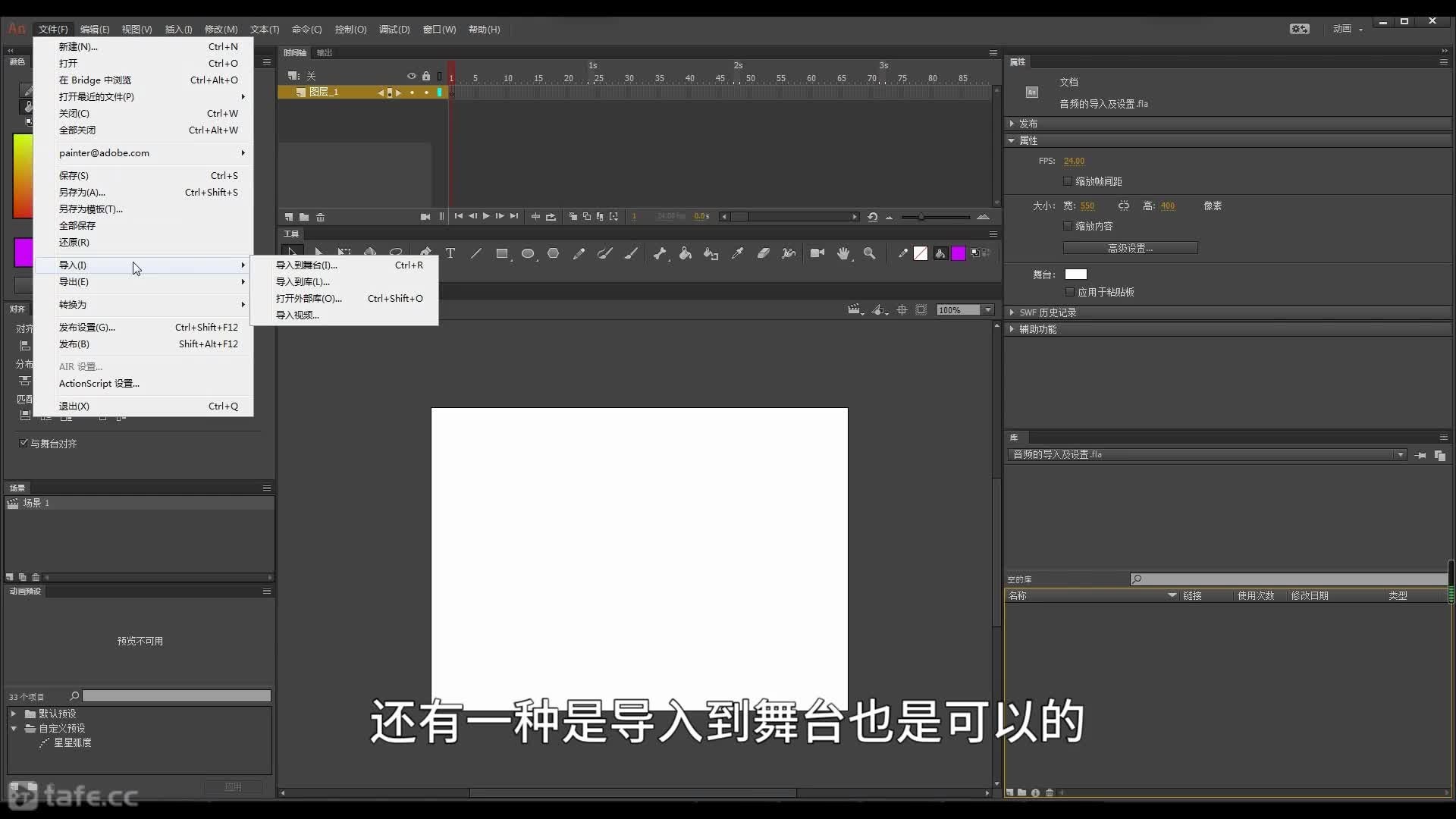Image resolution: width=1456 pixels, height=819 pixels.
Task: Open new library panel icon
Action: 1440,455
